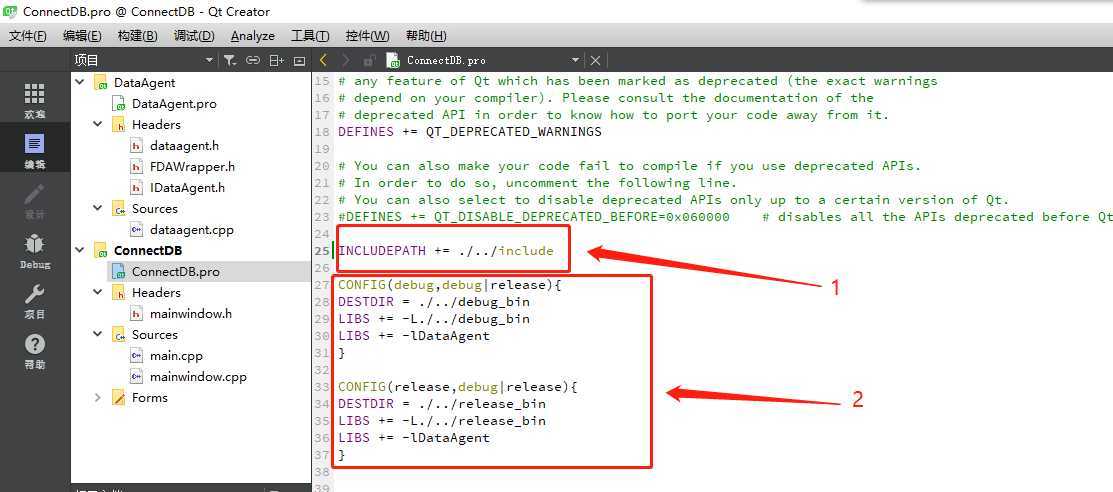Collapse DataAgent Headers folder
The image size is (1113, 492).
(98, 124)
